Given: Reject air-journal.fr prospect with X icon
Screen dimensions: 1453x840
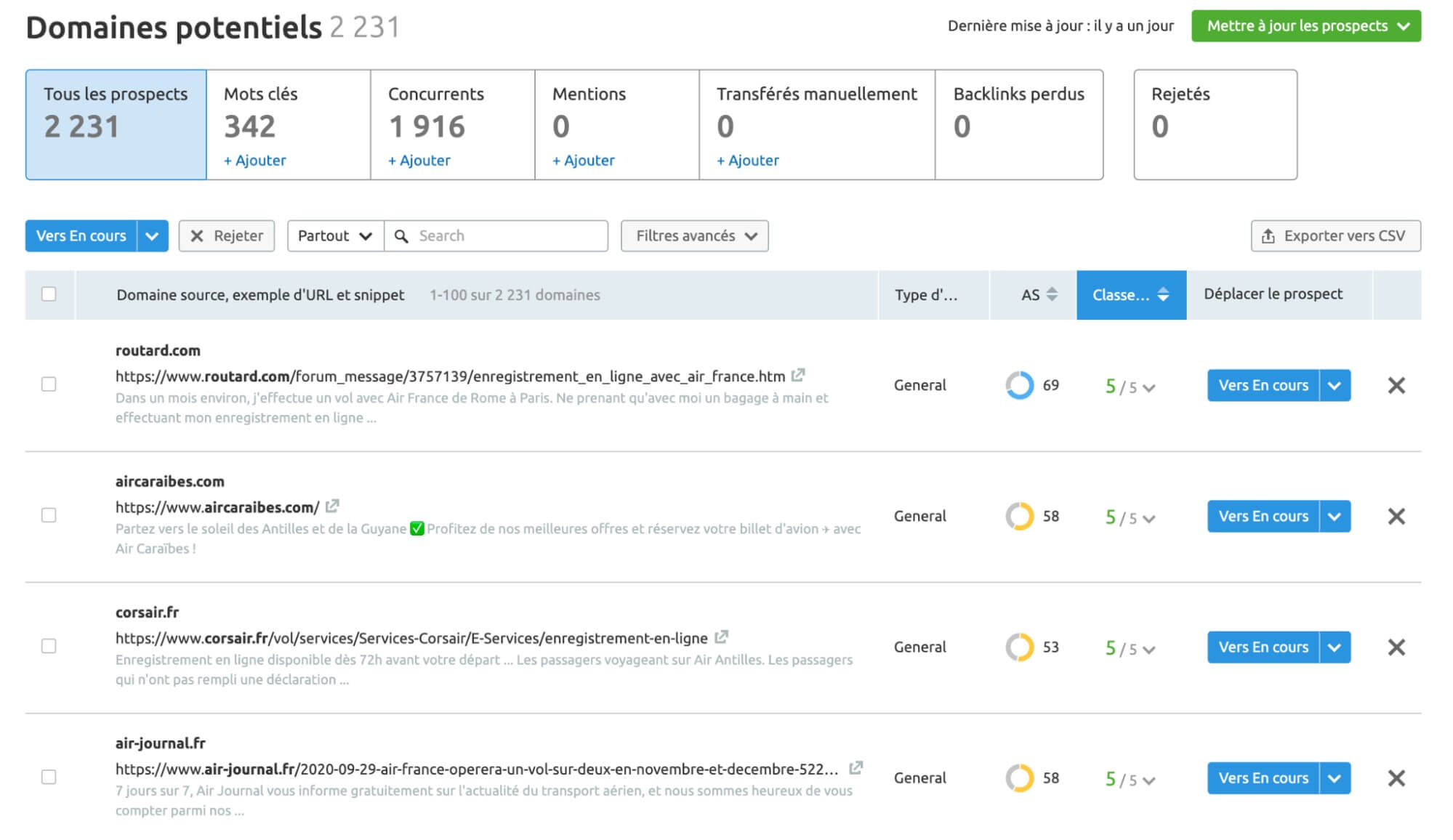Looking at the screenshot, I should (x=1396, y=778).
